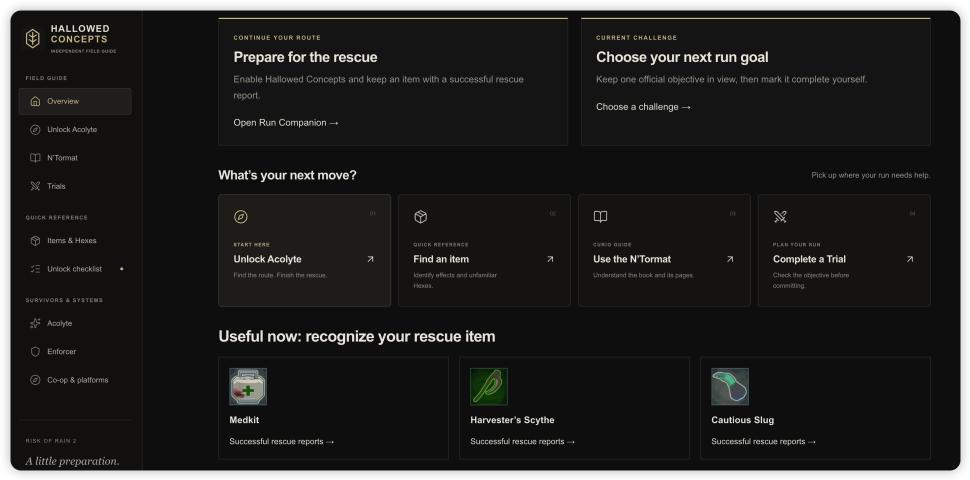Click Choose a challenge link

click(x=643, y=107)
